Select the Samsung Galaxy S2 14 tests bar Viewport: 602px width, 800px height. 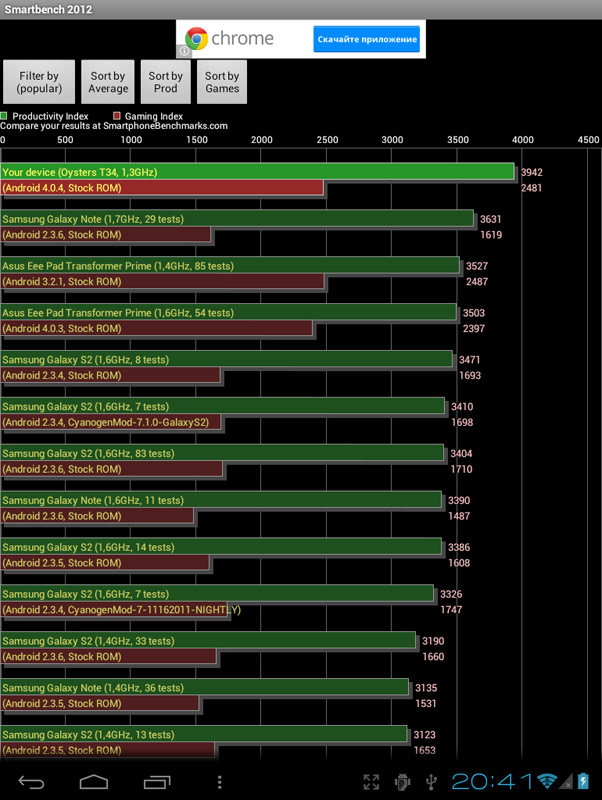click(x=221, y=547)
